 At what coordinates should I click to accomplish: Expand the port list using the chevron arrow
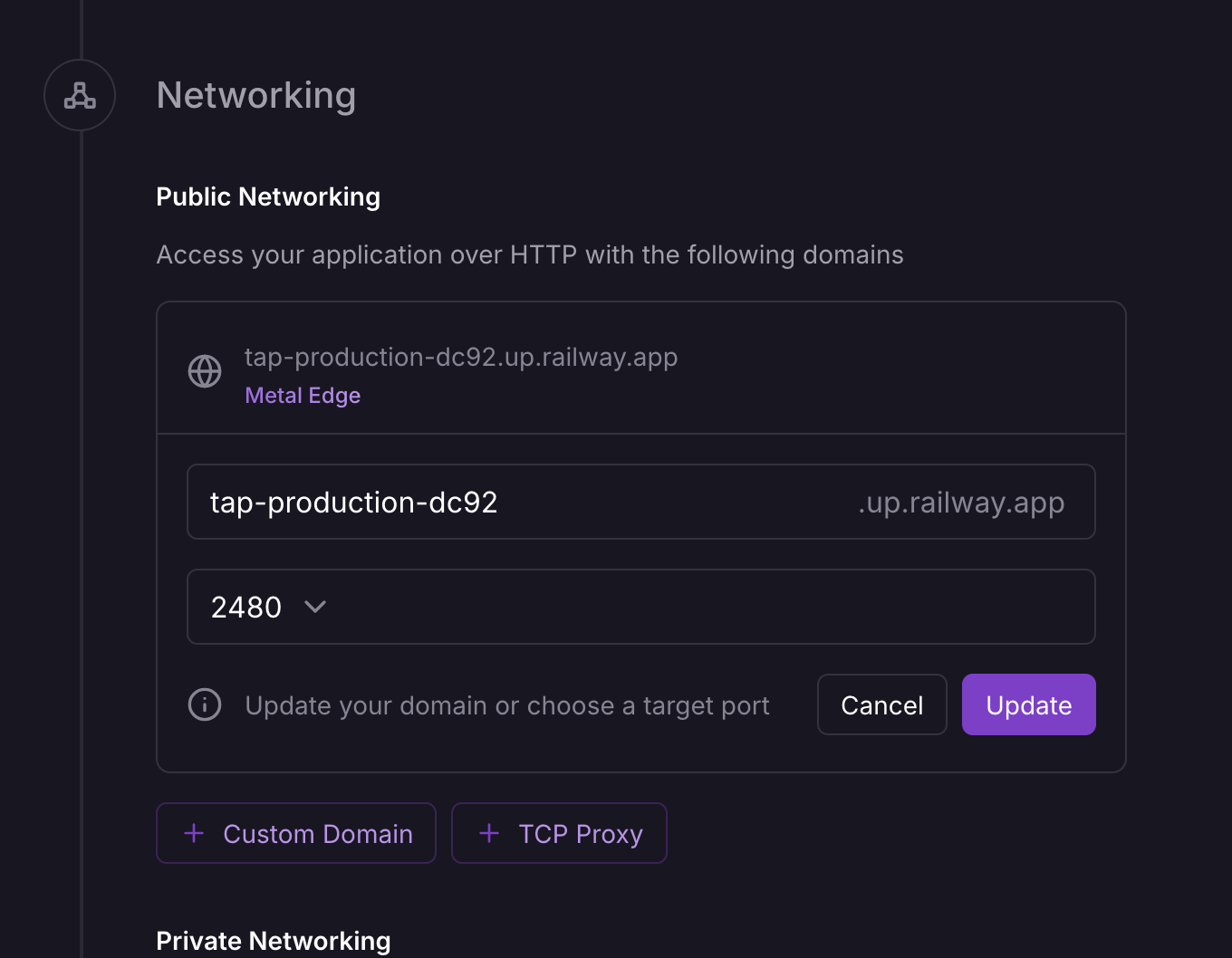[x=315, y=607]
